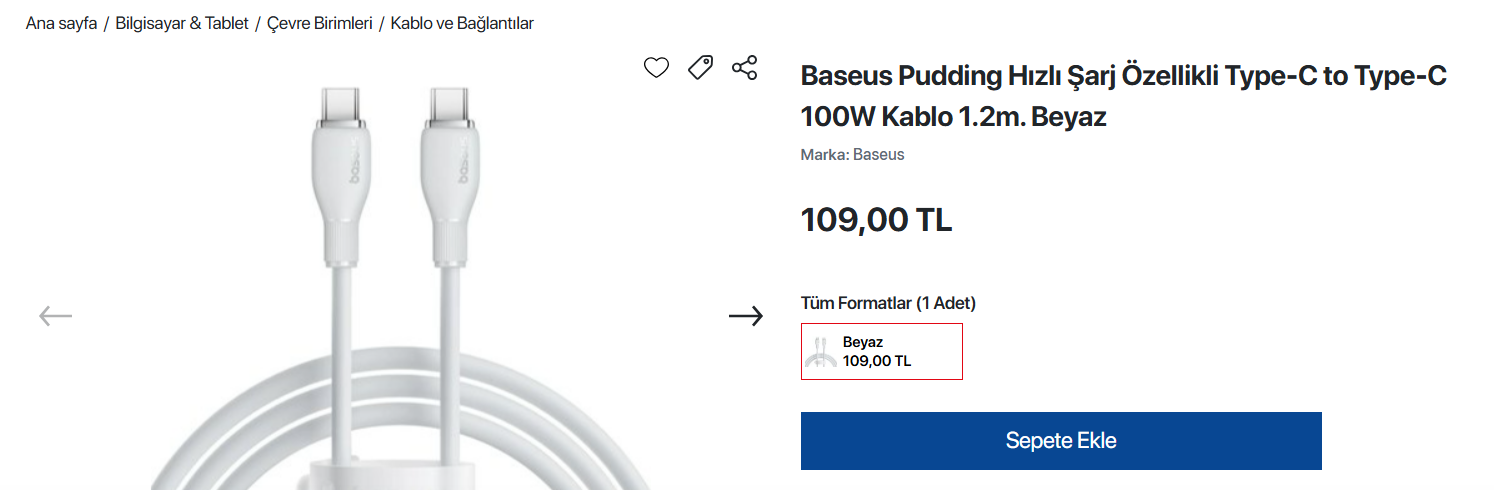The width and height of the screenshot is (1494, 490).
Task: Open Bilgisayar & Tablet breadcrumb category
Action: click(182, 23)
